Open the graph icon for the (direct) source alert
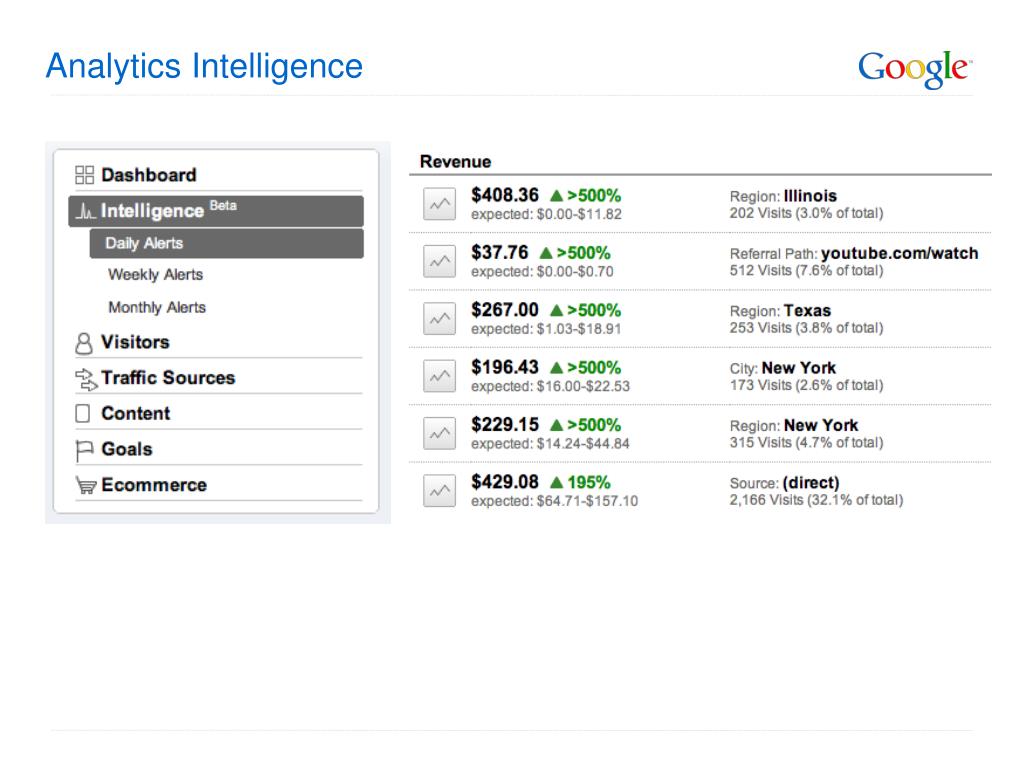Image resolution: width=1024 pixels, height=768 pixels. click(440, 491)
